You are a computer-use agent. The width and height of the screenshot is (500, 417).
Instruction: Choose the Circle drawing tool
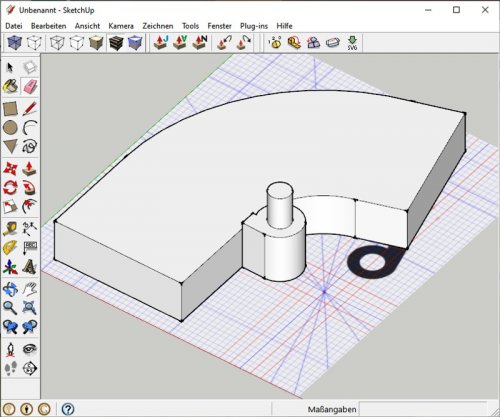pyautogui.click(x=10, y=128)
